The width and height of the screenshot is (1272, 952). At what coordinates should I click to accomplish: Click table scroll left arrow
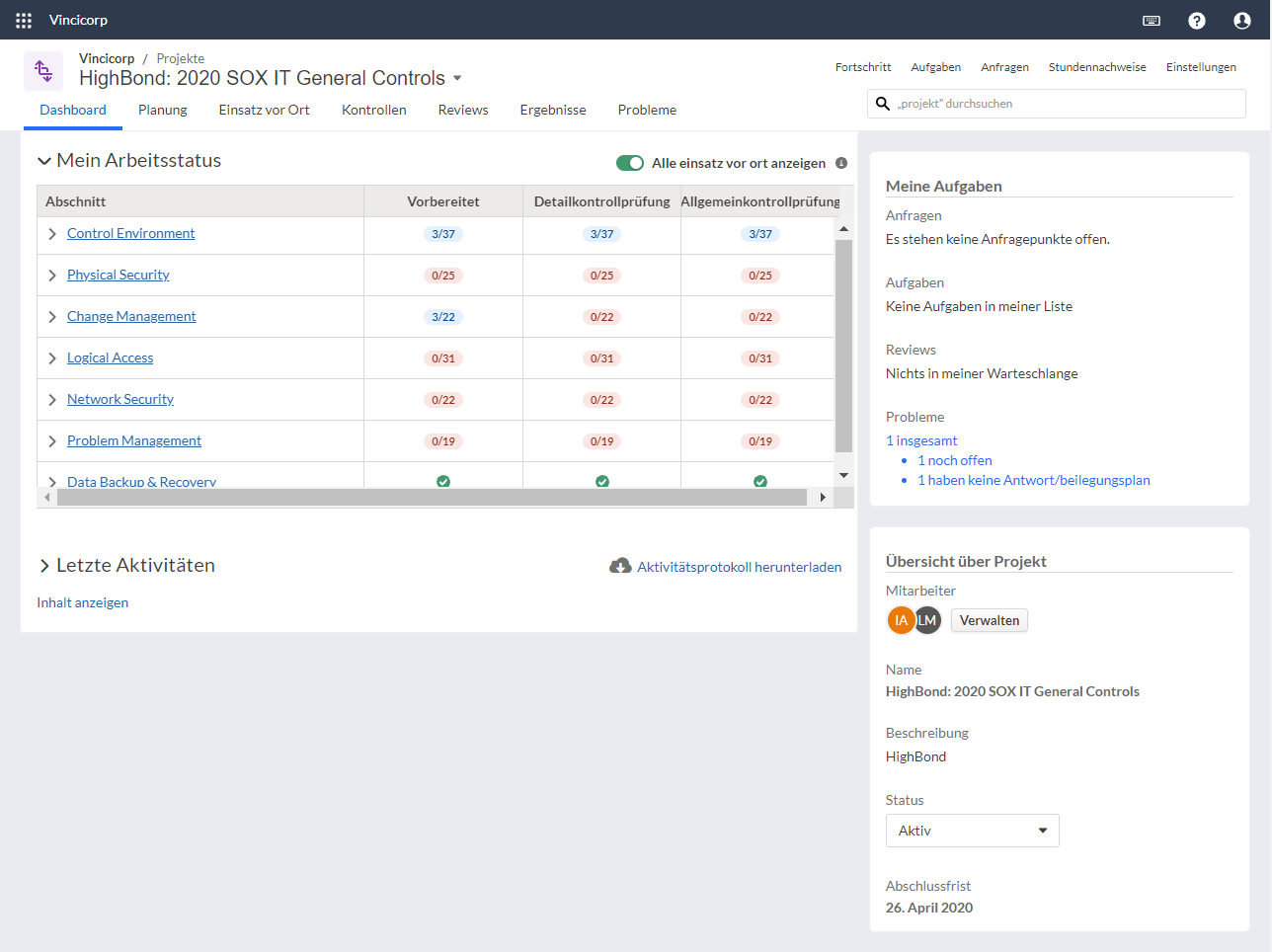click(x=46, y=497)
